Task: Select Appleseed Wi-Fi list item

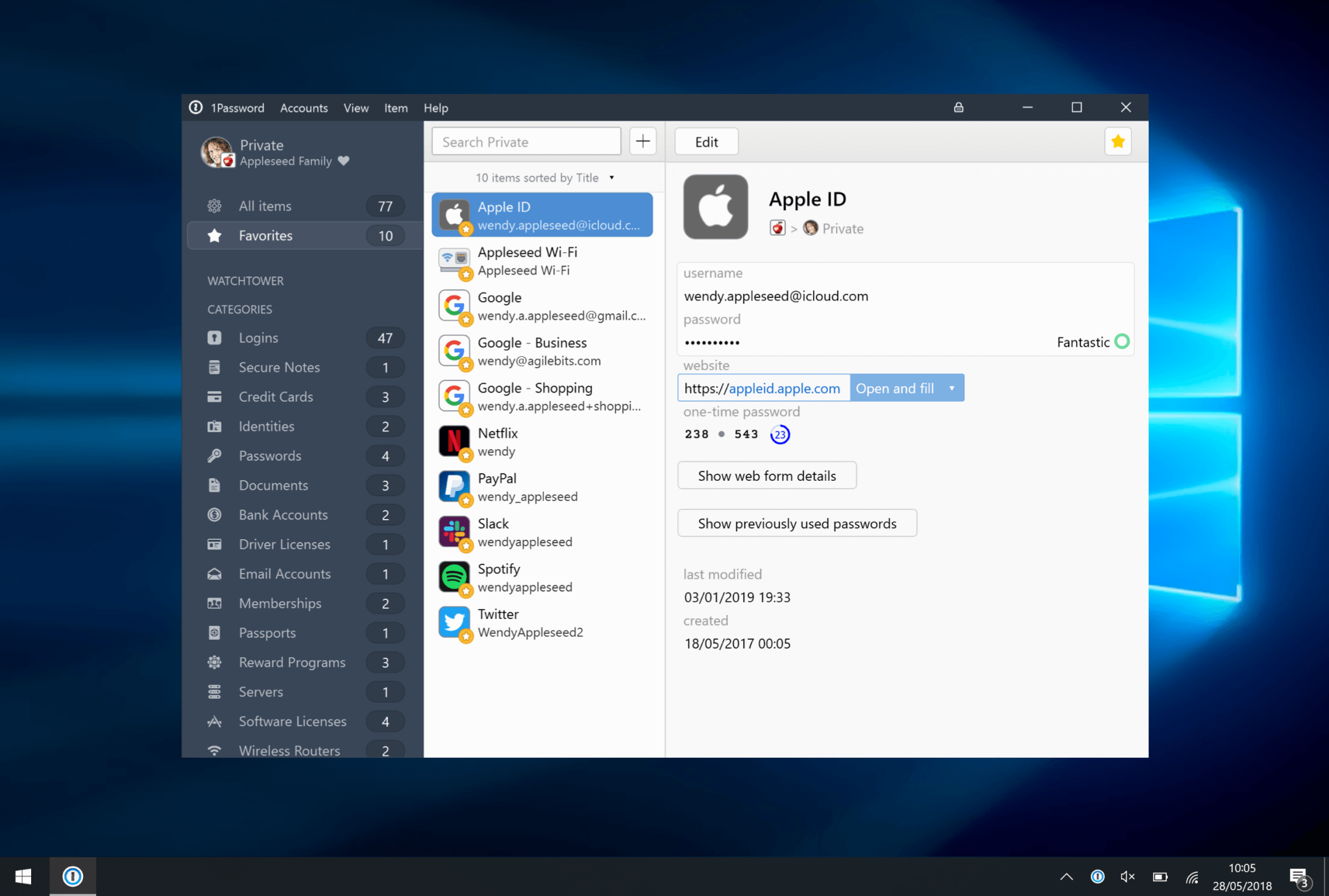Action: point(543,261)
